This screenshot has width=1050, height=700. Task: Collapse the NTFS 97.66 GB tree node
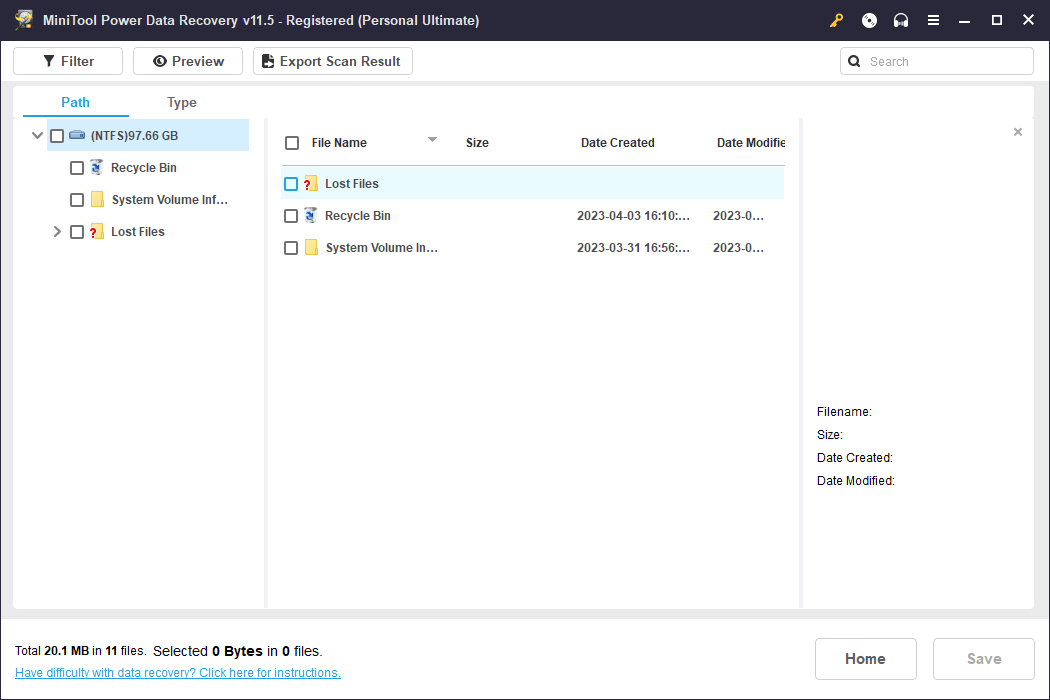point(38,135)
